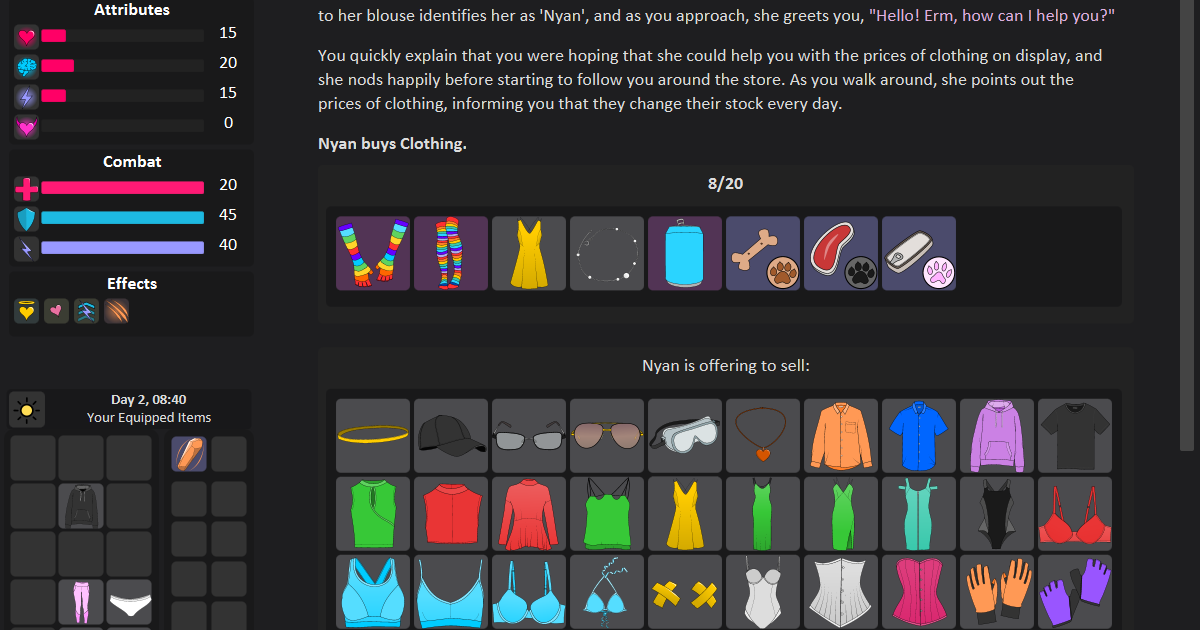
Task: Click the yellow heart halo effect icon
Action: coord(27,311)
